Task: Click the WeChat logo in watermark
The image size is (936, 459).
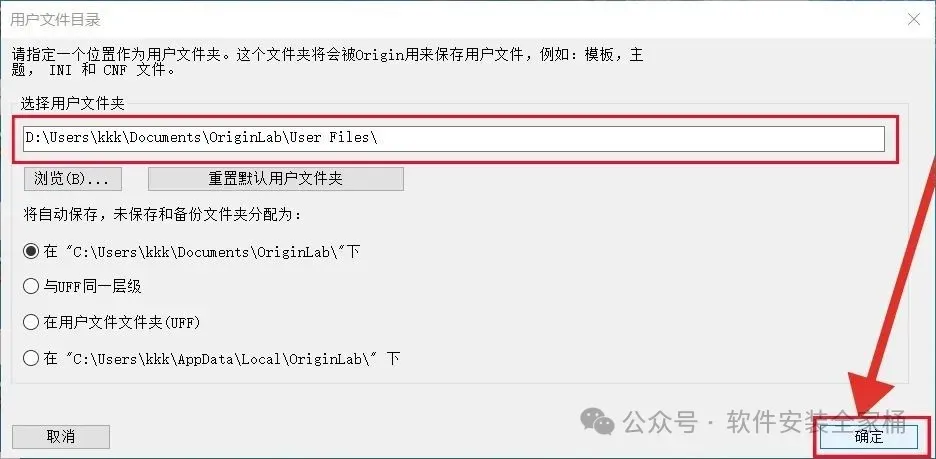Action: tap(597, 421)
